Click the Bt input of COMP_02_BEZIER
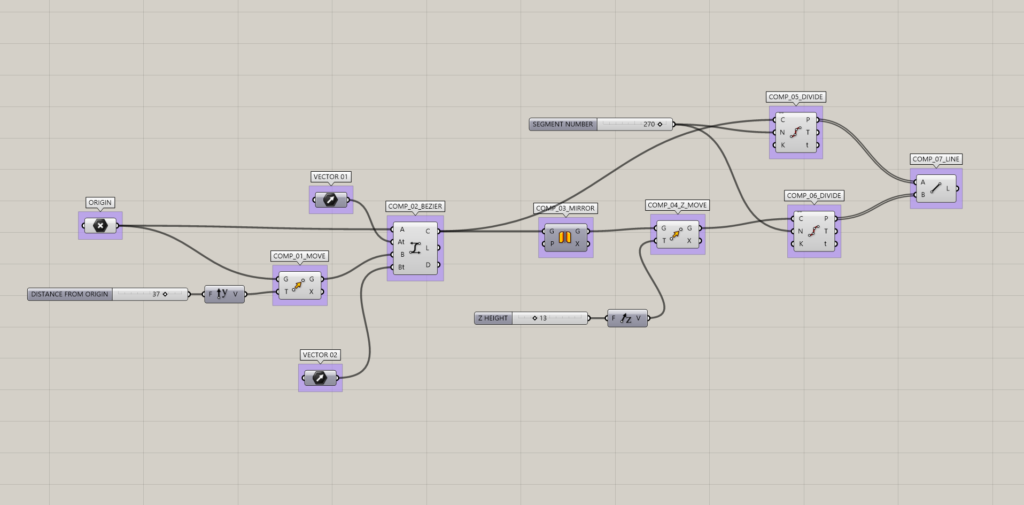 click(x=400, y=267)
